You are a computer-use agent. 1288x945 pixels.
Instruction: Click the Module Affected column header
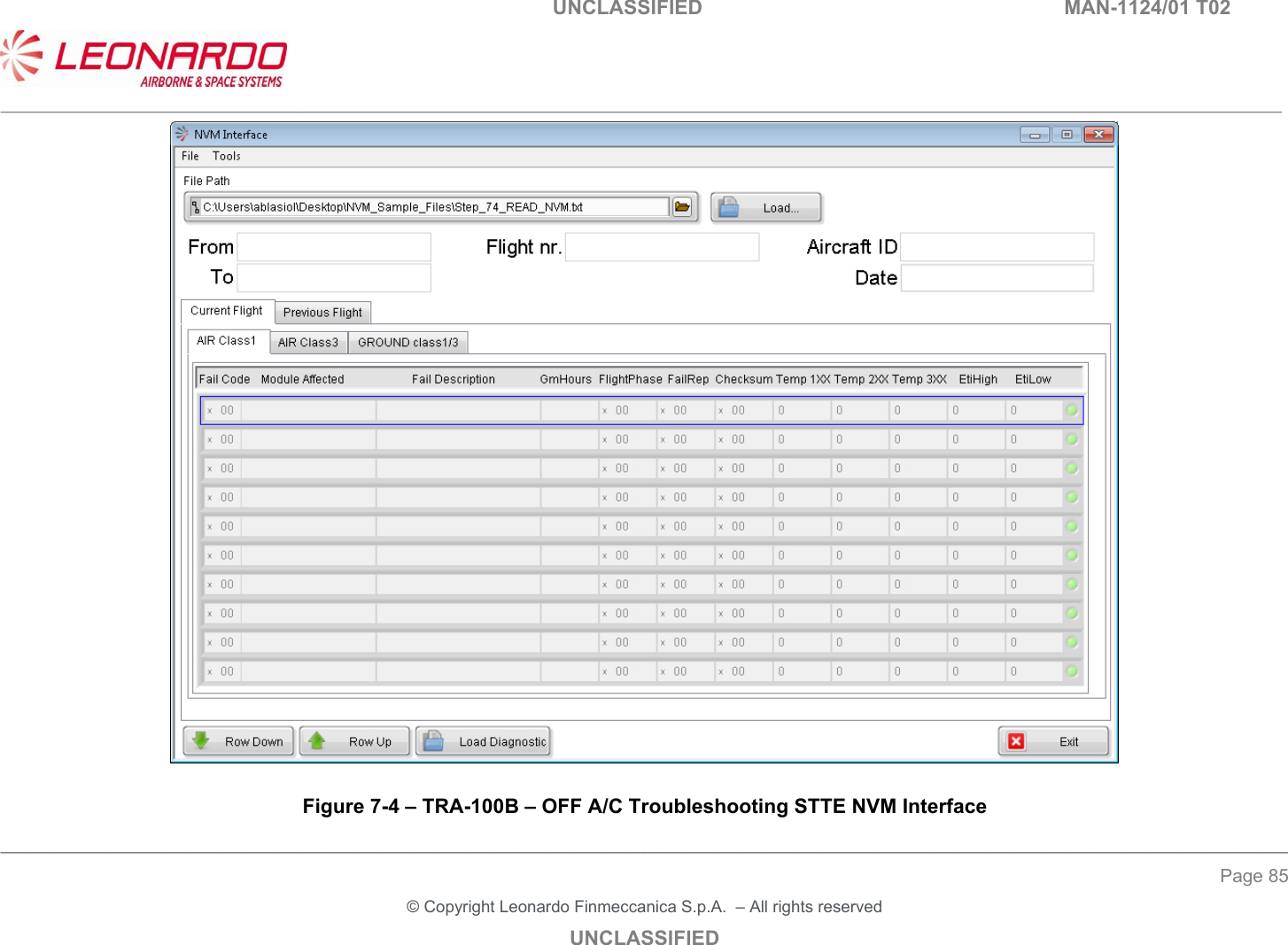click(x=303, y=379)
